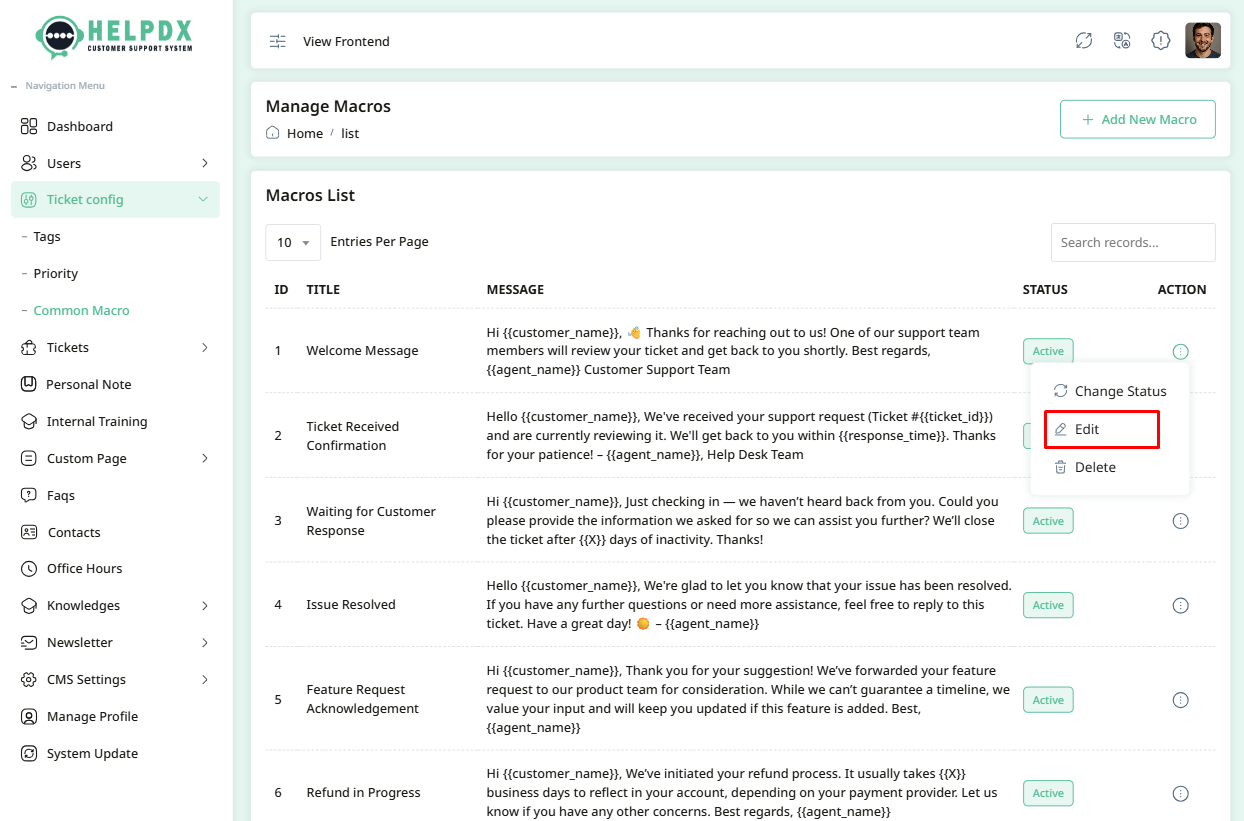
Task: Click the notification alert icon
Action: pyautogui.click(x=1160, y=41)
